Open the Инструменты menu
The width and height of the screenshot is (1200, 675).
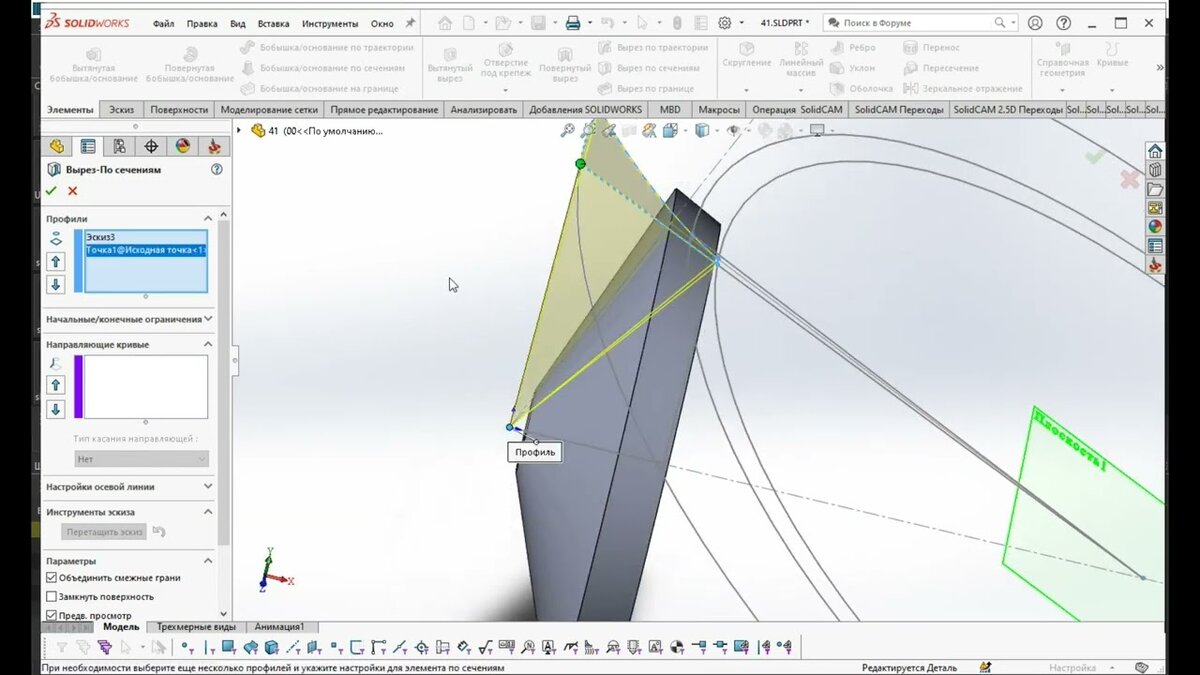point(330,23)
